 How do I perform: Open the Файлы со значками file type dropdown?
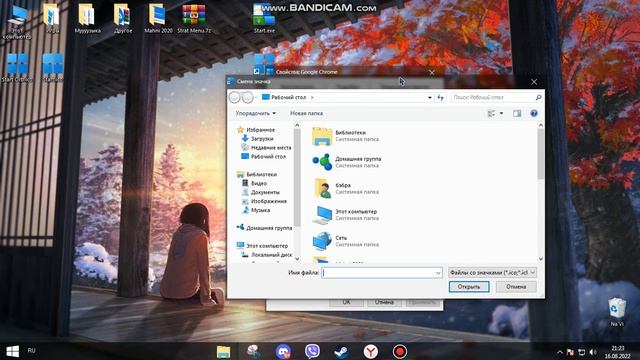[x=492, y=273]
